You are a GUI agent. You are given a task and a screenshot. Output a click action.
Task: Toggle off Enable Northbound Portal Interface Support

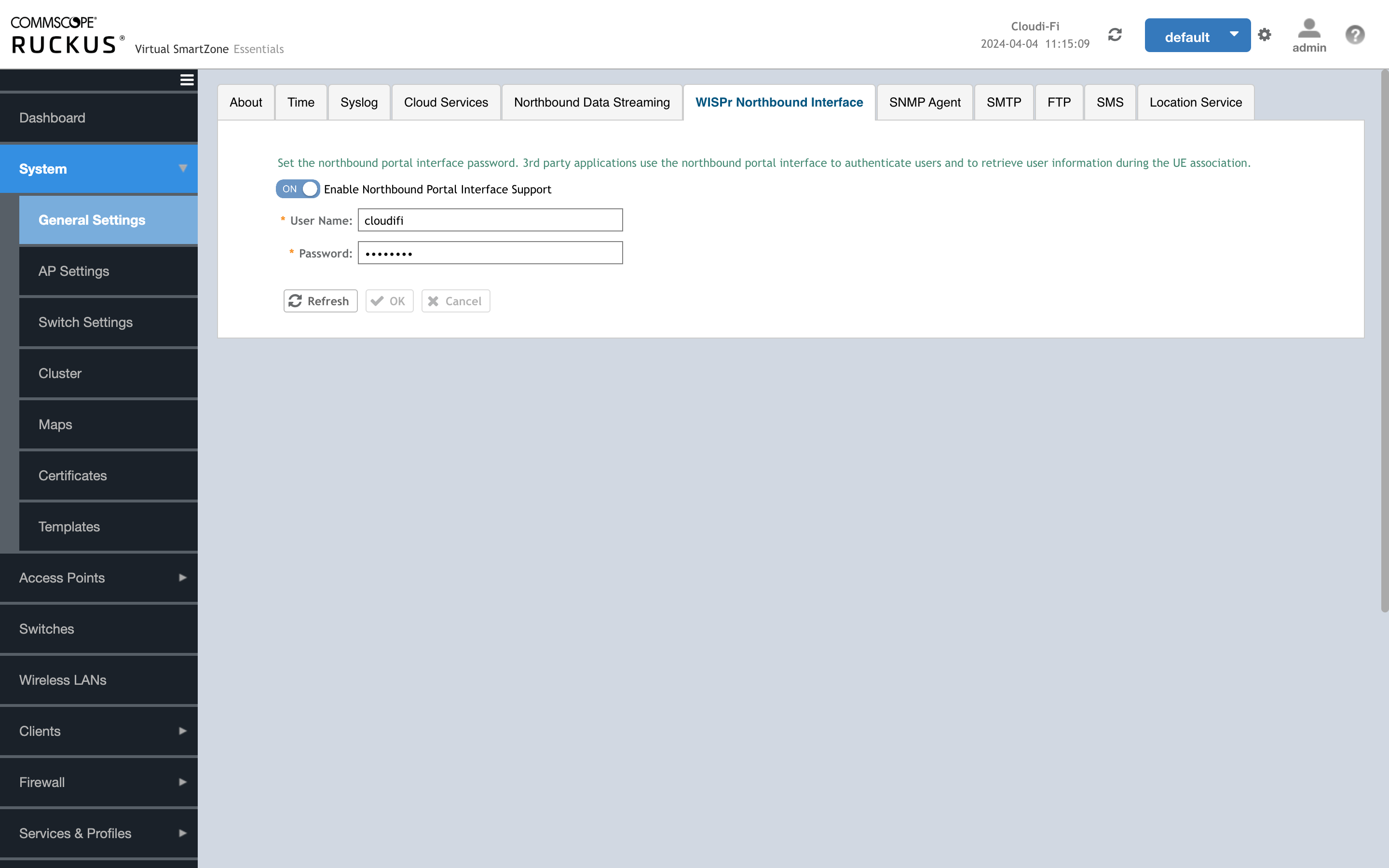click(x=297, y=189)
